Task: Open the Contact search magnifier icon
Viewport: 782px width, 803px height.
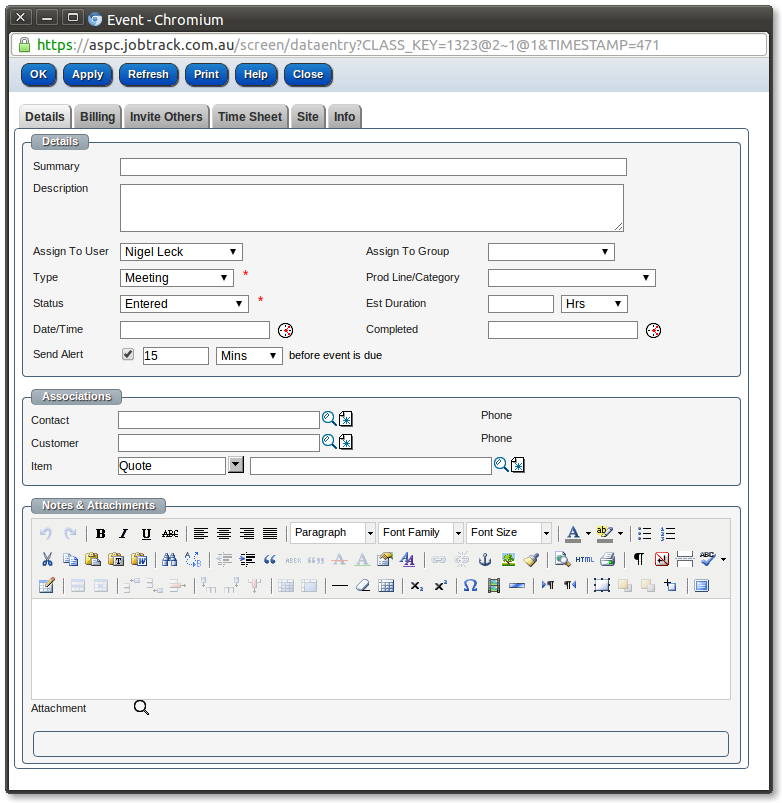Action: (328, 419)
